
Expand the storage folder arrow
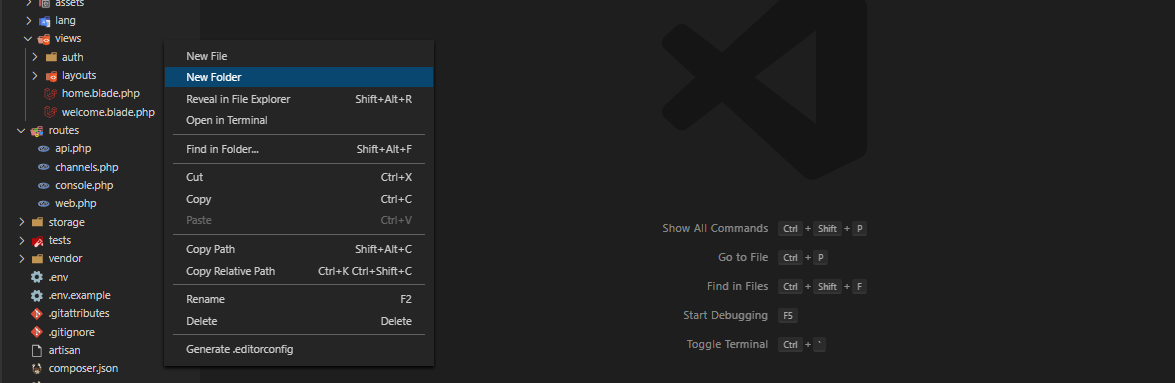click(22, 222)
